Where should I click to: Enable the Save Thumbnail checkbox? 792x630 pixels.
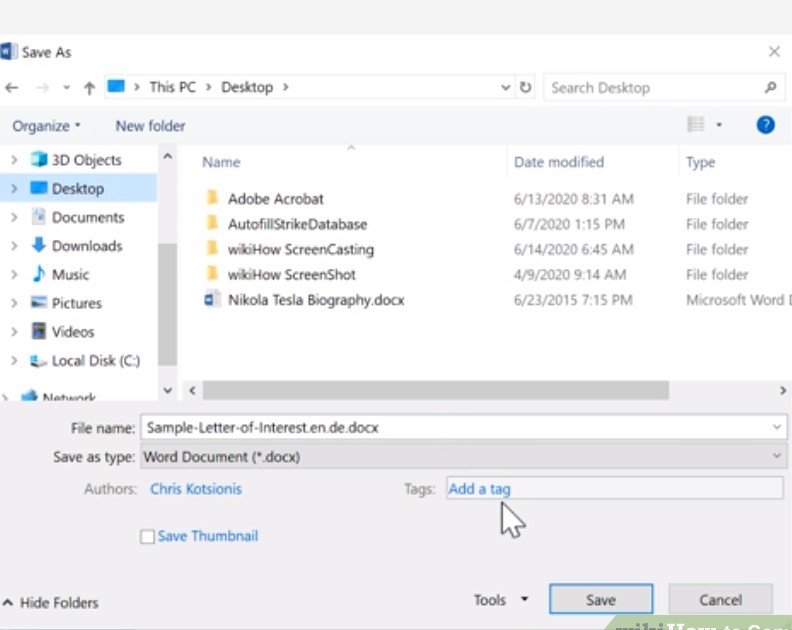tap(147, 537)
